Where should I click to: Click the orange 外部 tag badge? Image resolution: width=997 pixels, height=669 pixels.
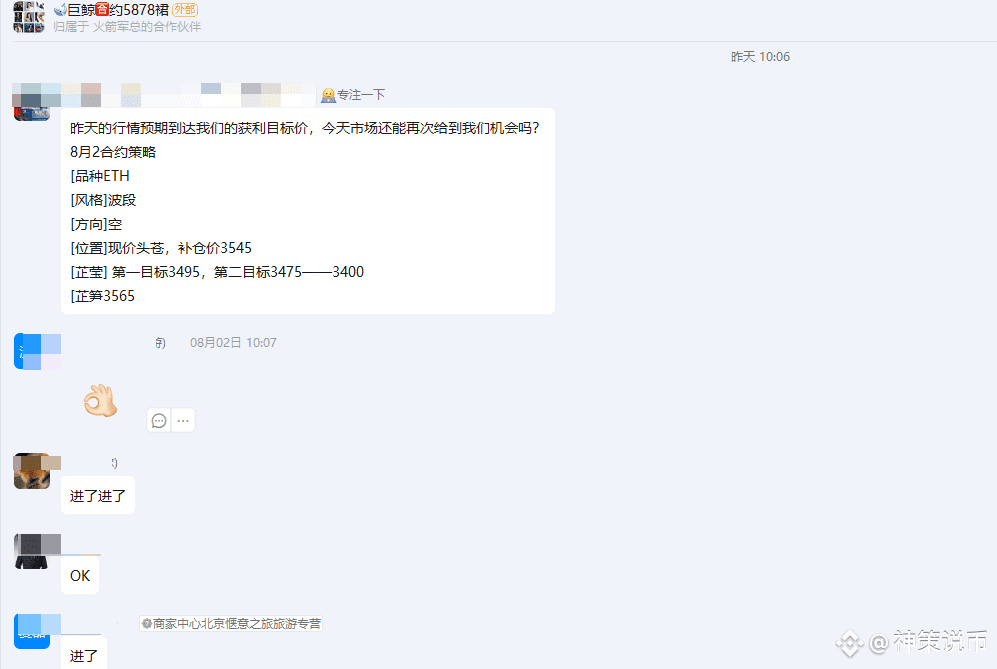point(185,10)
